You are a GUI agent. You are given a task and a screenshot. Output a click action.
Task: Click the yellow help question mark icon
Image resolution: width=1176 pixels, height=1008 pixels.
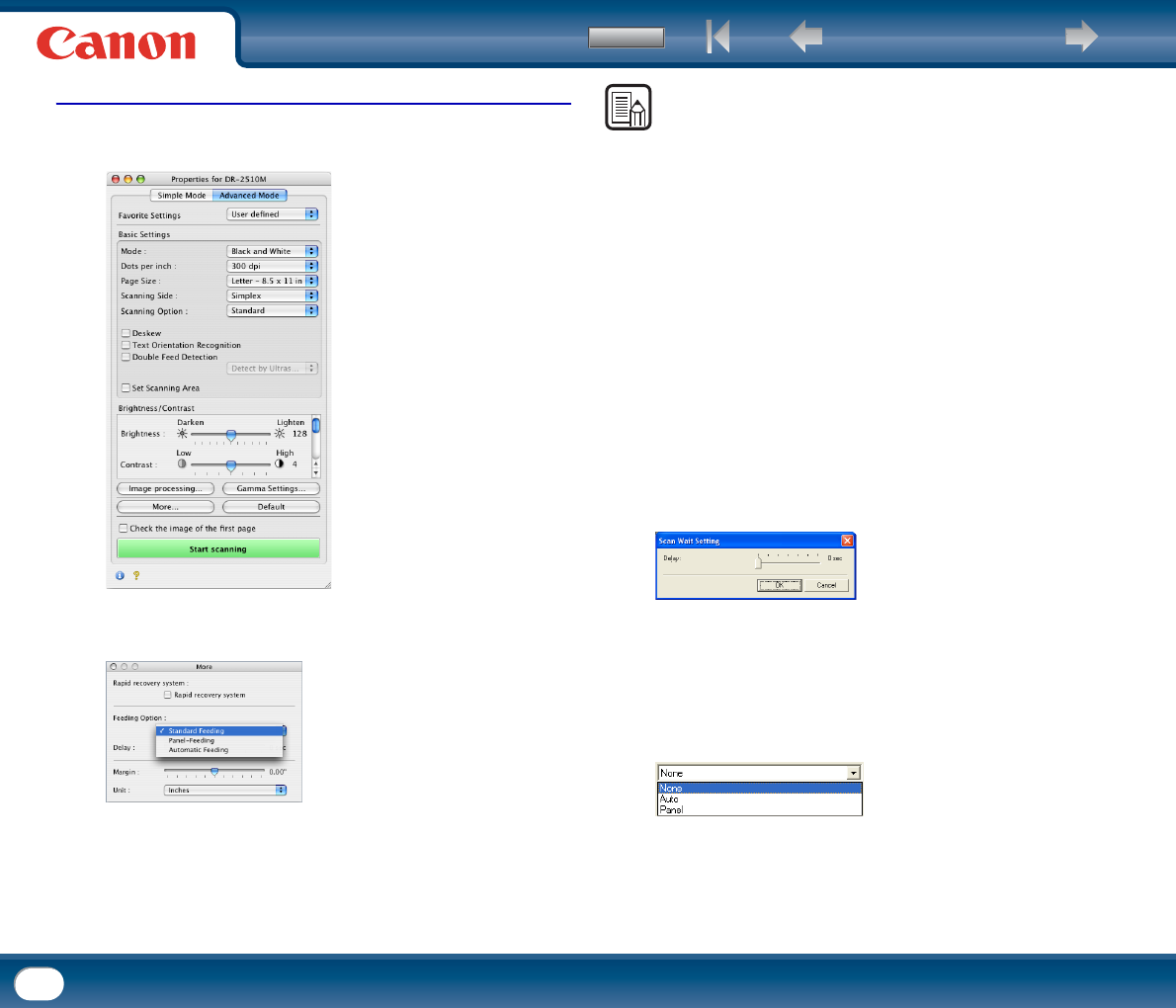pos(136,575)
